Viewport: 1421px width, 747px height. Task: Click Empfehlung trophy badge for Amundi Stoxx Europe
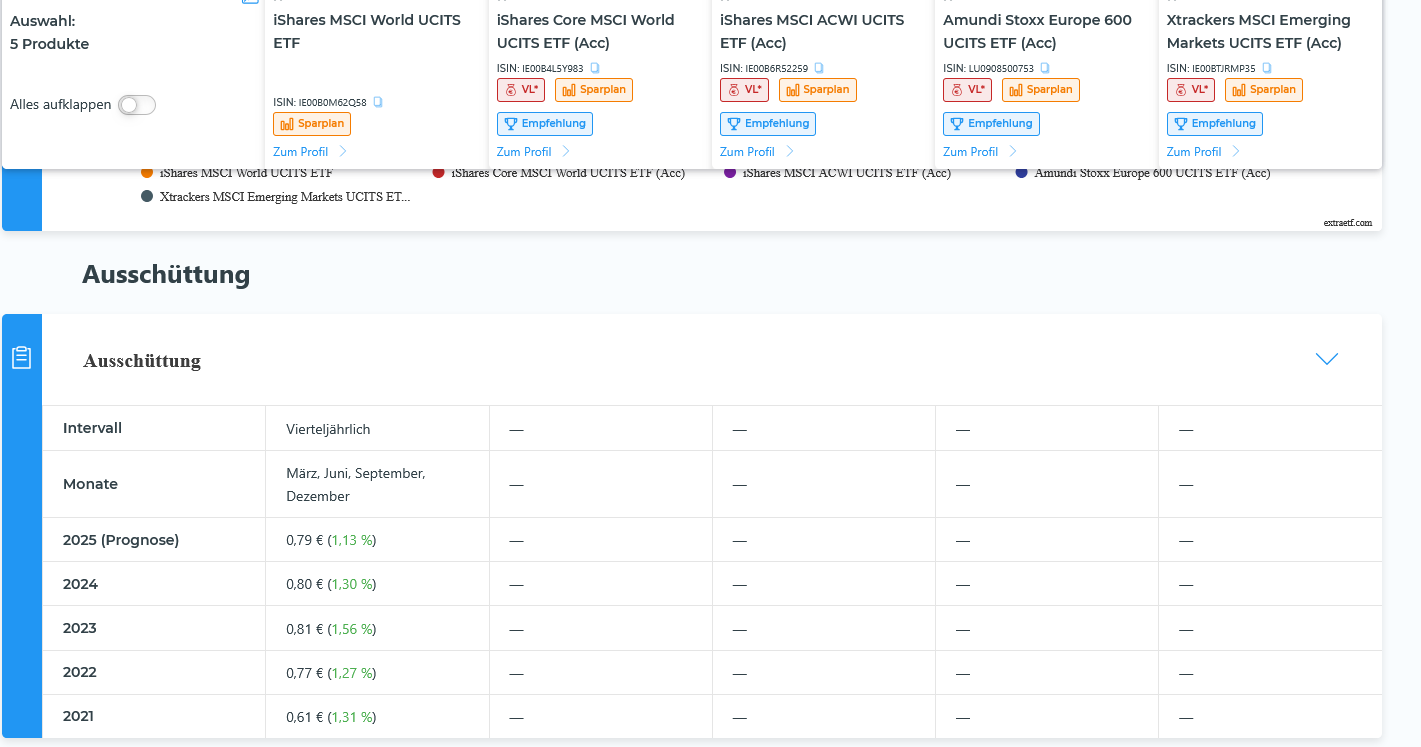(991, 124)
